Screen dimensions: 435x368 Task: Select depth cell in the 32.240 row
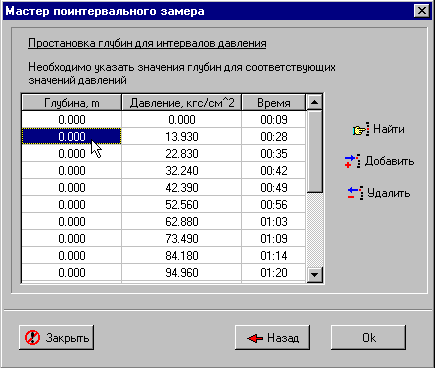coord(72,171)
